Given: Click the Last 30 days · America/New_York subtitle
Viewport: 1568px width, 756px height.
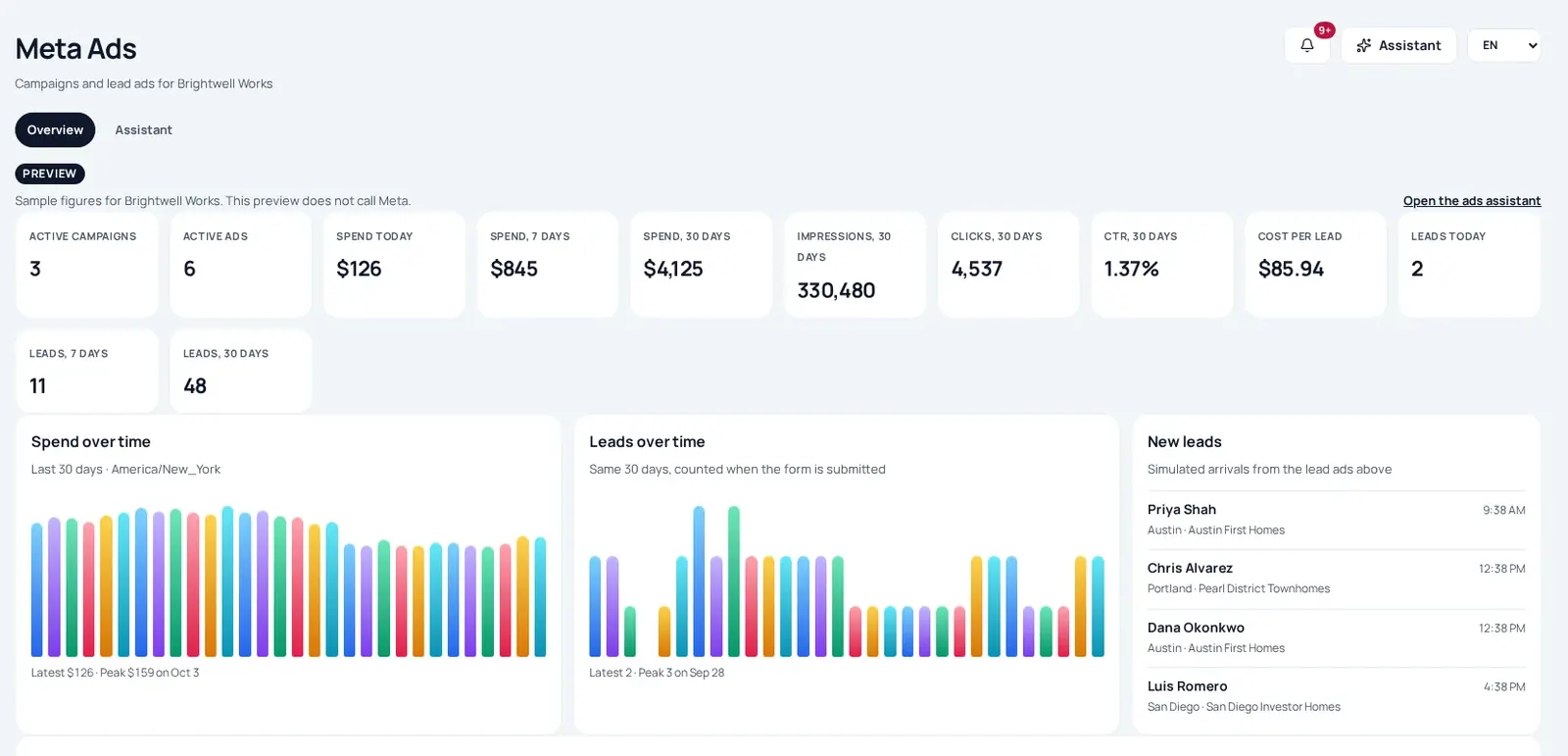Looking at the screenshot, I should (125, 470).
